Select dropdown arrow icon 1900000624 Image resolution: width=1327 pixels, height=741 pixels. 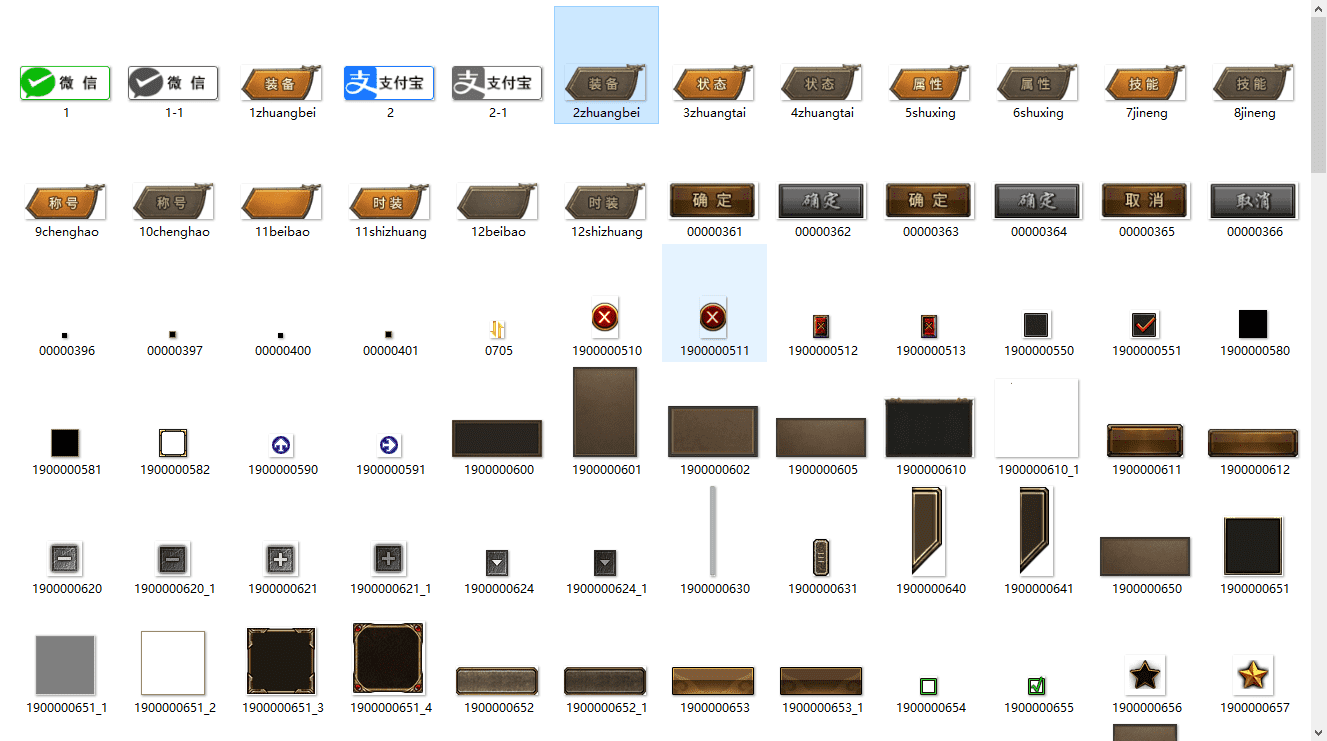pos(497,563)
